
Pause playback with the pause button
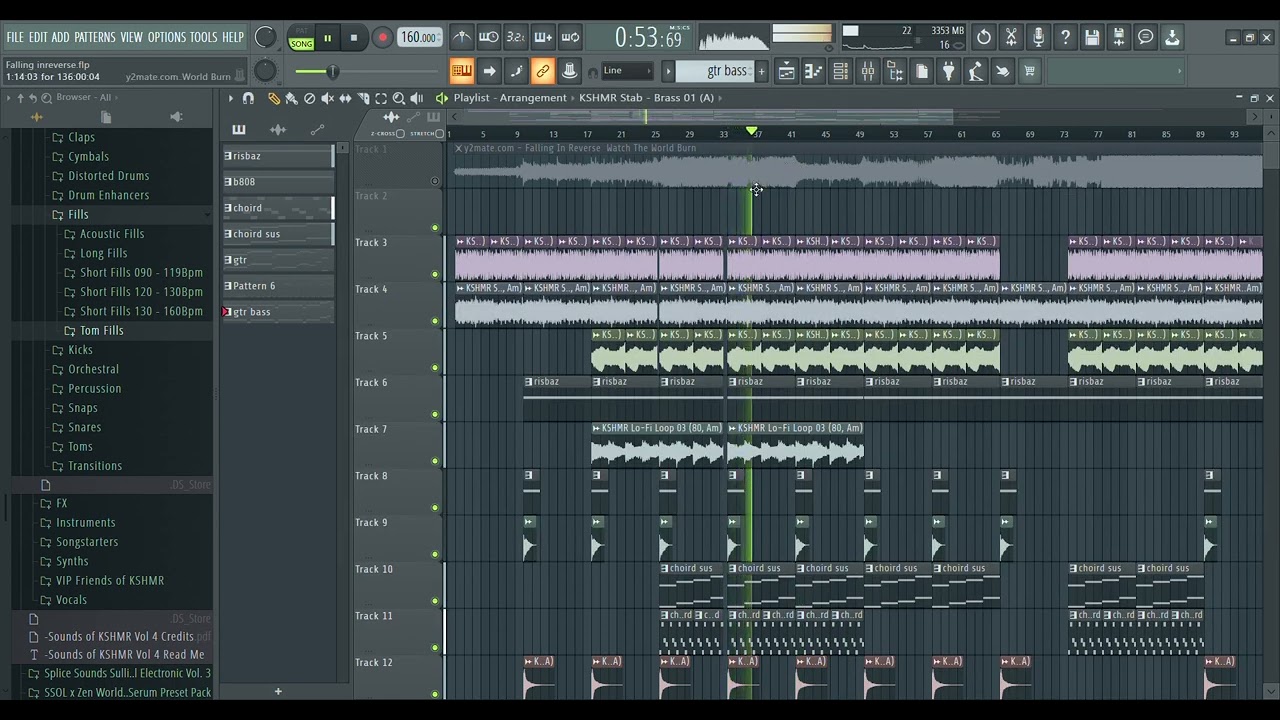327,39
